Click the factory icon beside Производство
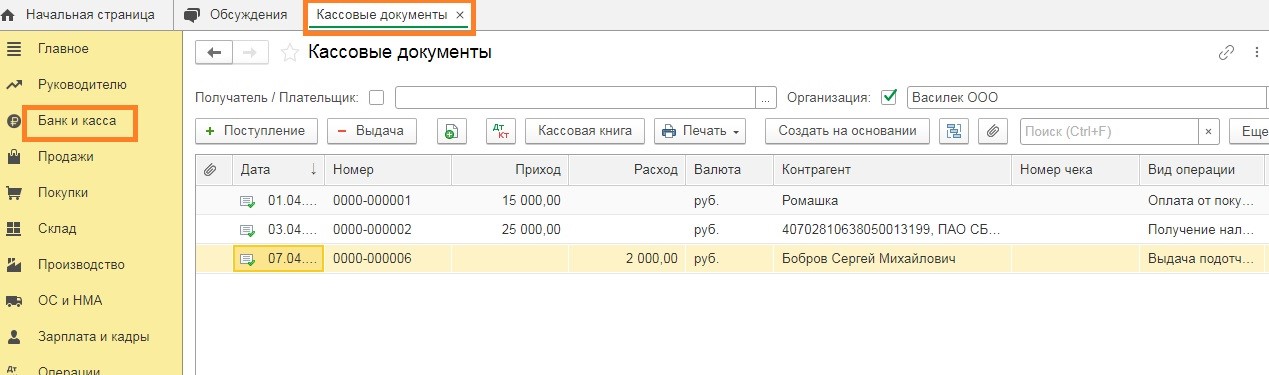The height and width of the screenshot is (375, 1269). [14, 264]
